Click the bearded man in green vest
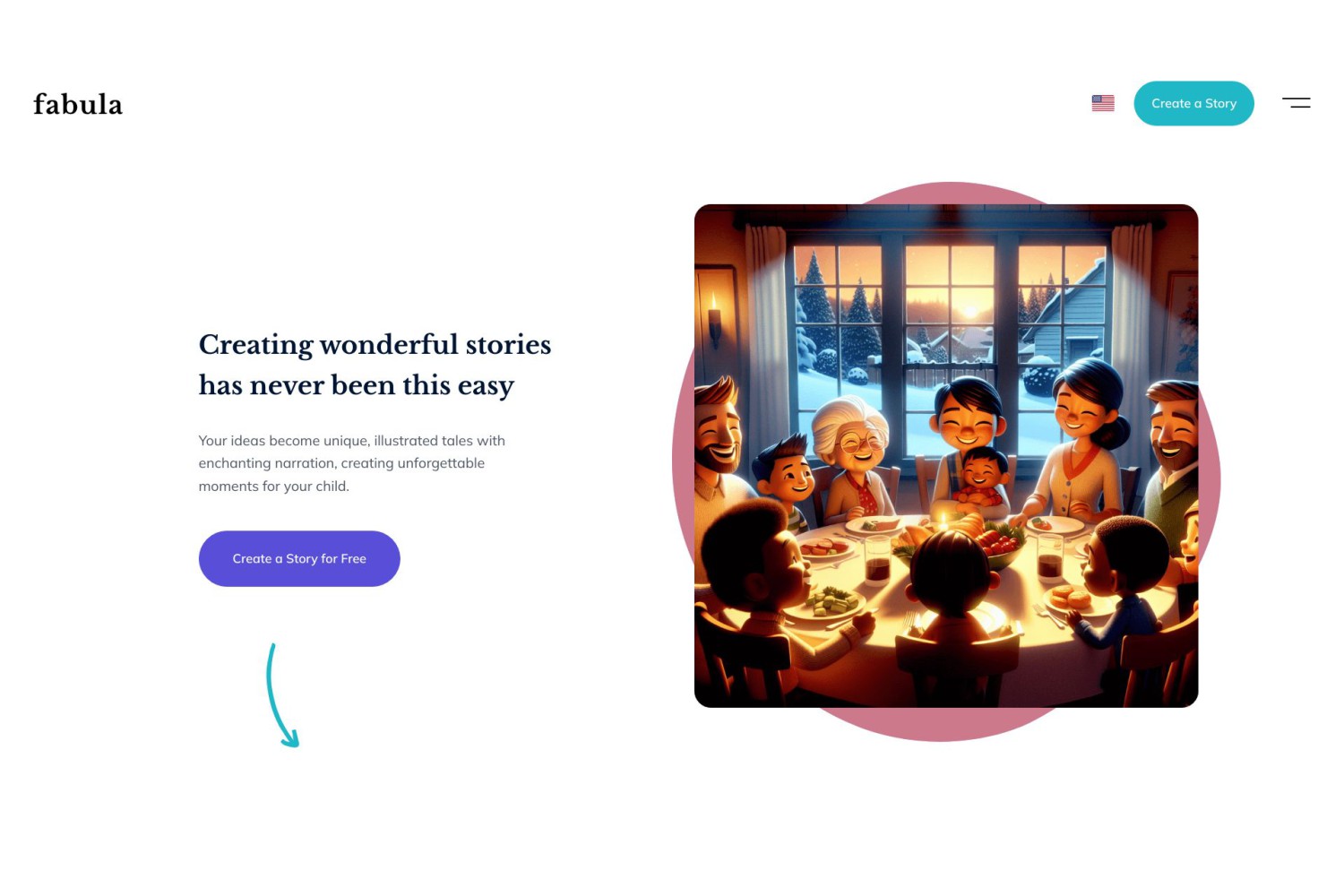This screenshot has width=1344, height=896. (x=1172, y=457)
